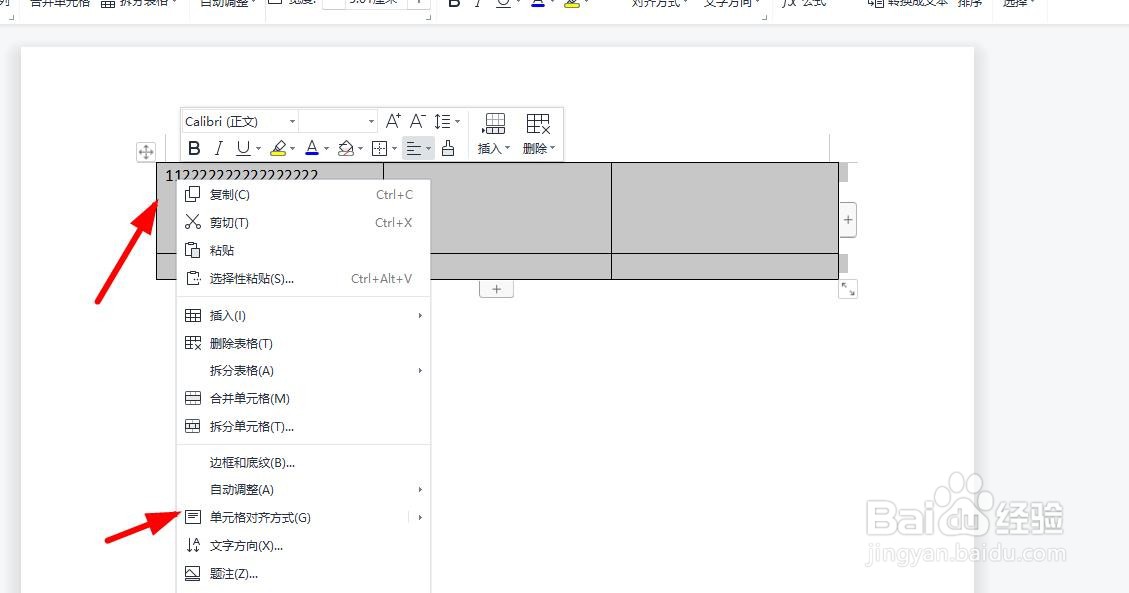Click the plus button below the table

coord(497,288)
